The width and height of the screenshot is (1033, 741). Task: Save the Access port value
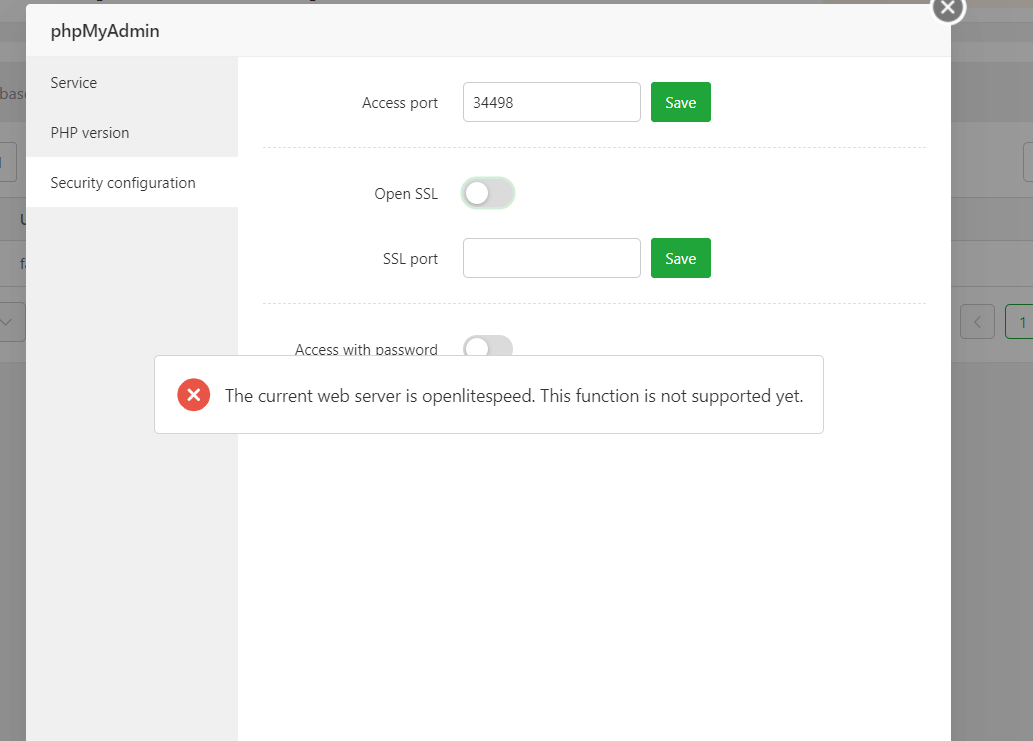(x=681, y=102)
